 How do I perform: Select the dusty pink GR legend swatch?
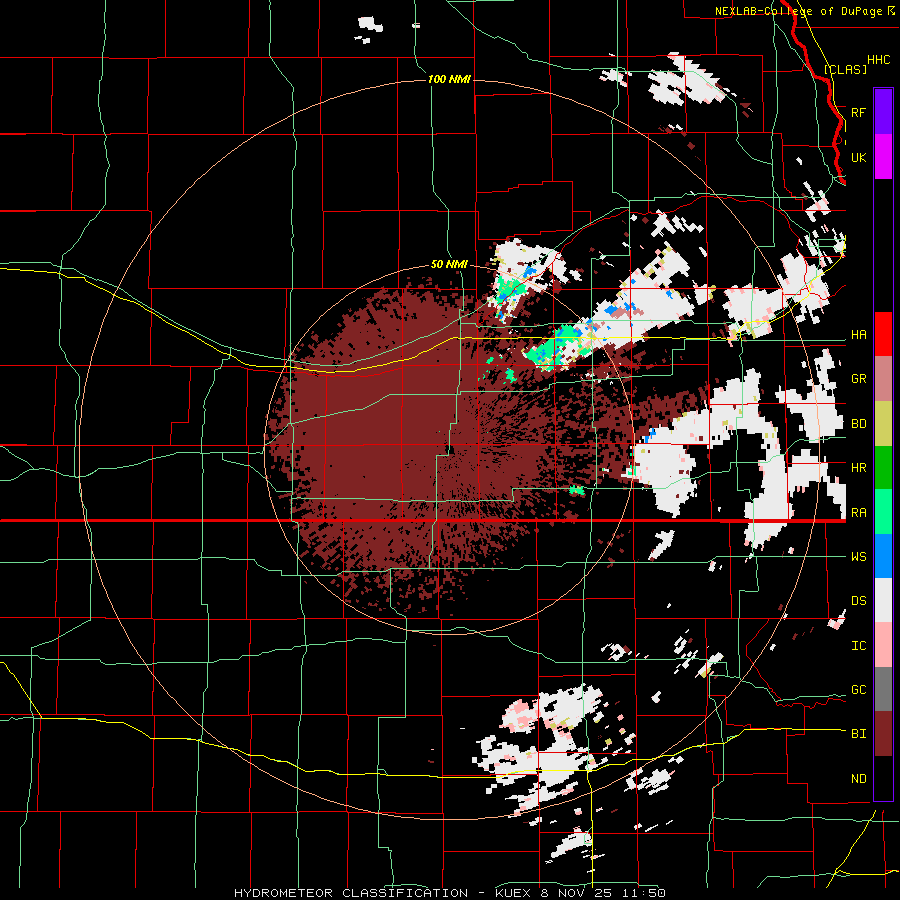(x=883, y=379)
